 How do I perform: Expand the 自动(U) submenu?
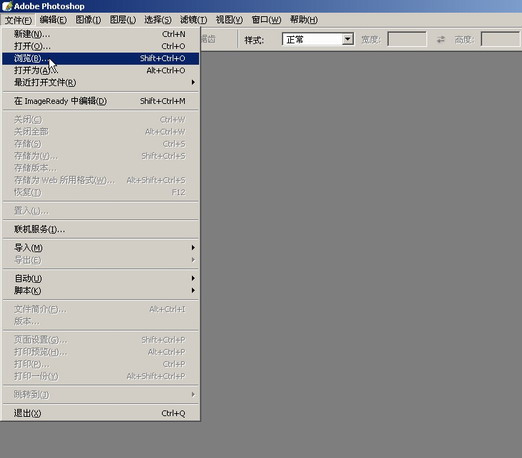100,279
